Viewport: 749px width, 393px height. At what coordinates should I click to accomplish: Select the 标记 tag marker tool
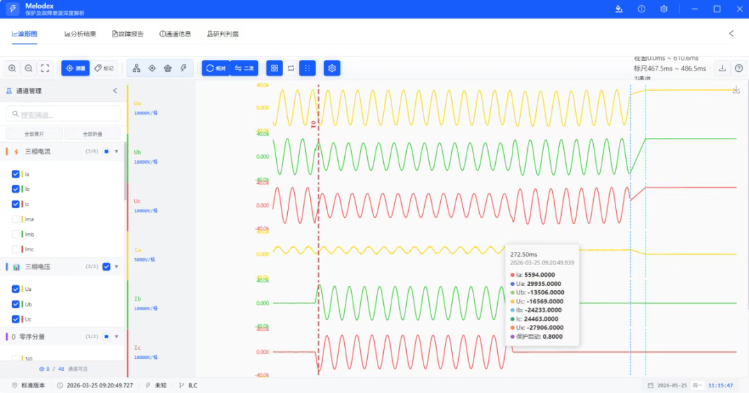tap(104, 68)
